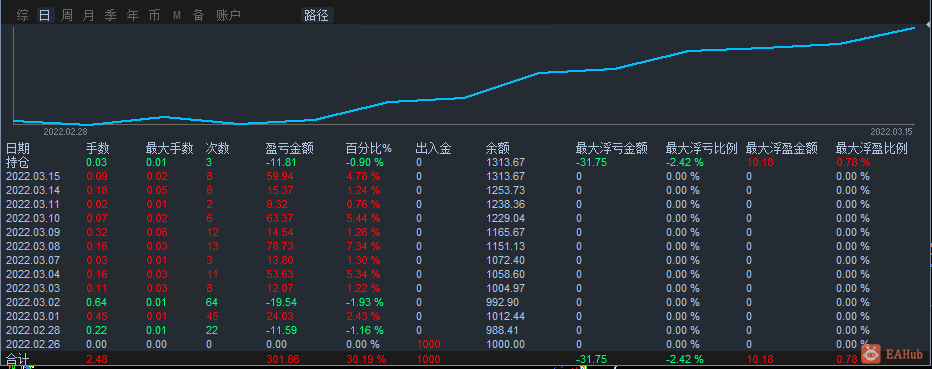932x369 pixels.
Task: Open the 账户 account tab
Action: click(228, 15)
